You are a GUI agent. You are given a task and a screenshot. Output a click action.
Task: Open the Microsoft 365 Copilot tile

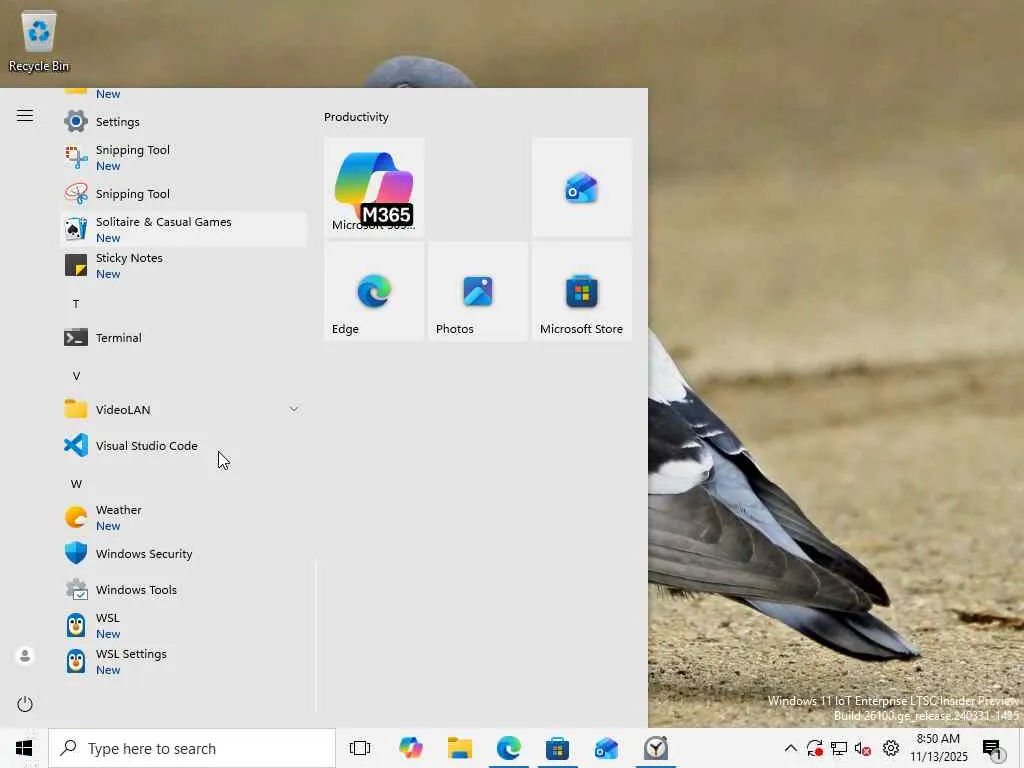[x=374, y=187]
